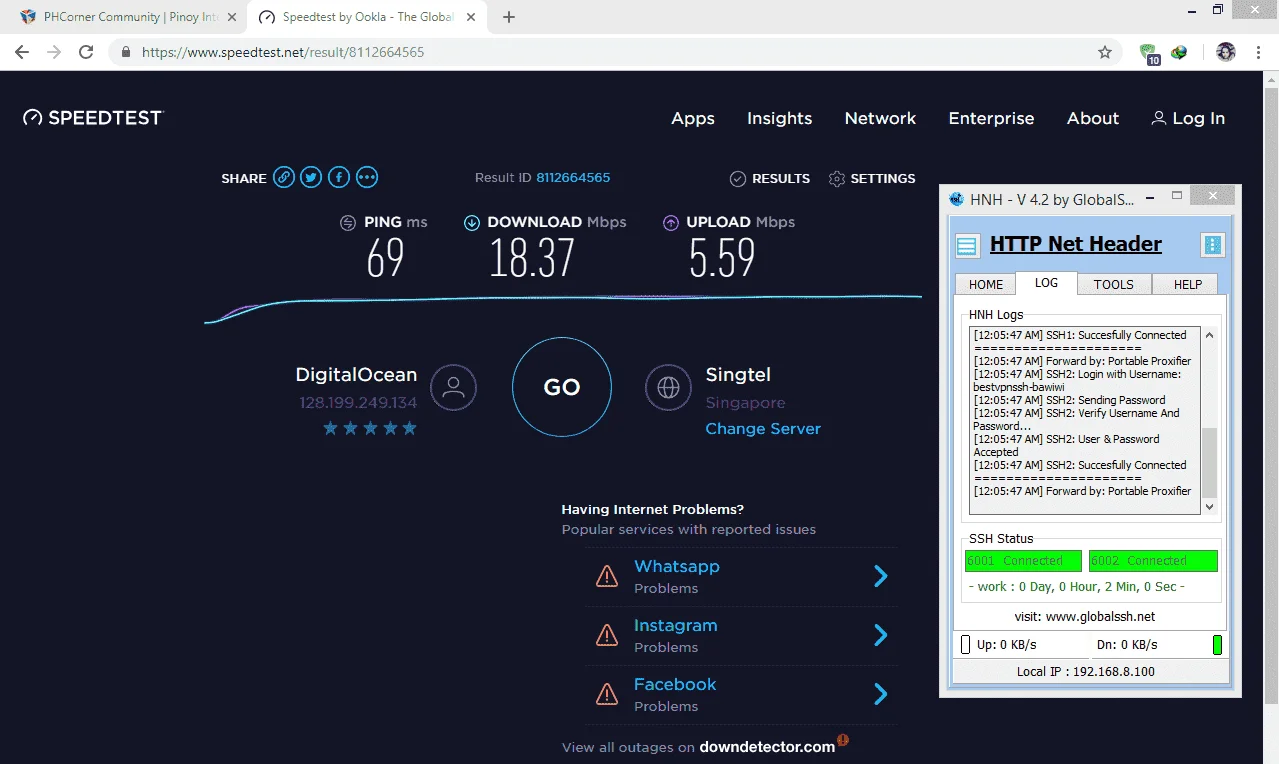Click the globe extension icon
Viewport: 1279px width, 764px height.
1180,52
